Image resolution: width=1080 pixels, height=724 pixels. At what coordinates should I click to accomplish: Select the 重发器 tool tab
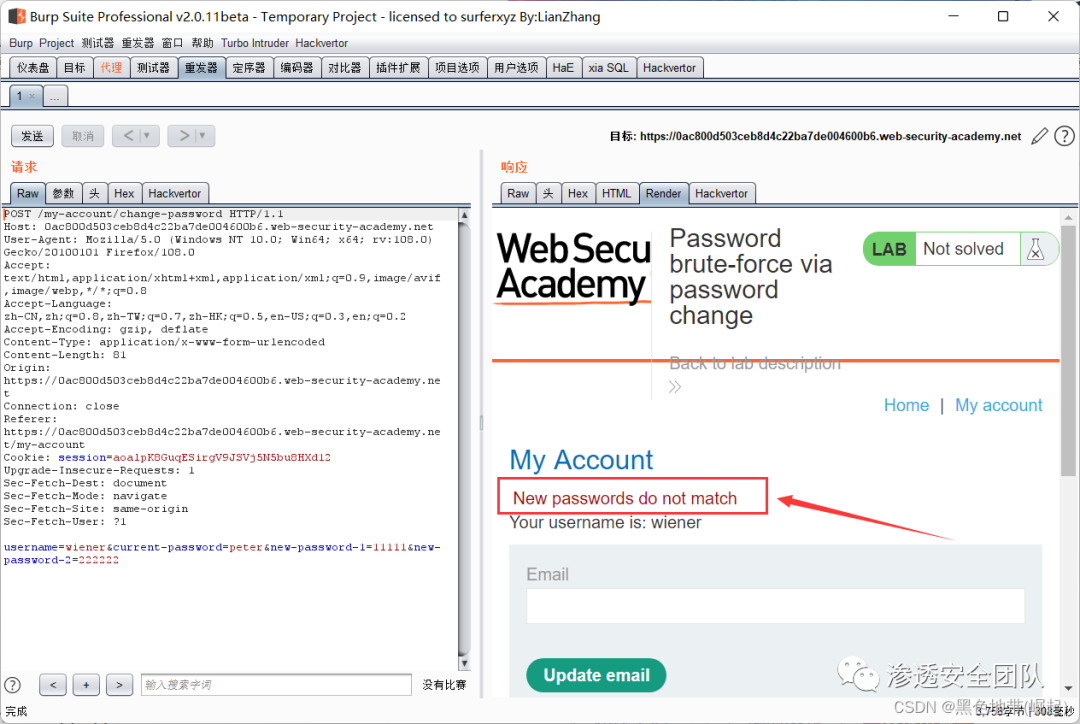pos(201,68)
